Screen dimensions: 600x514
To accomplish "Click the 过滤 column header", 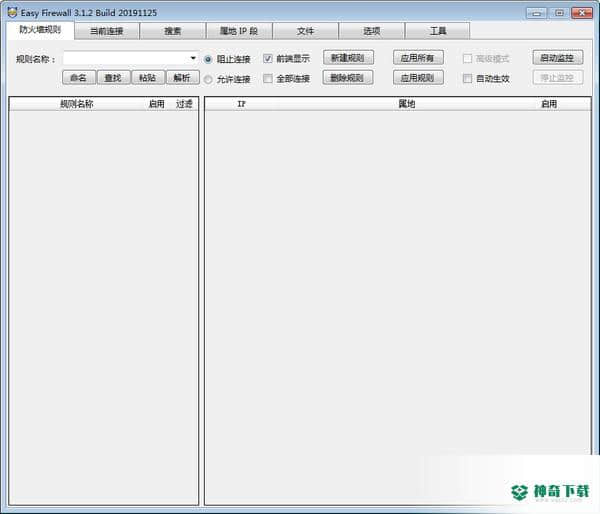I will (184, 104).
